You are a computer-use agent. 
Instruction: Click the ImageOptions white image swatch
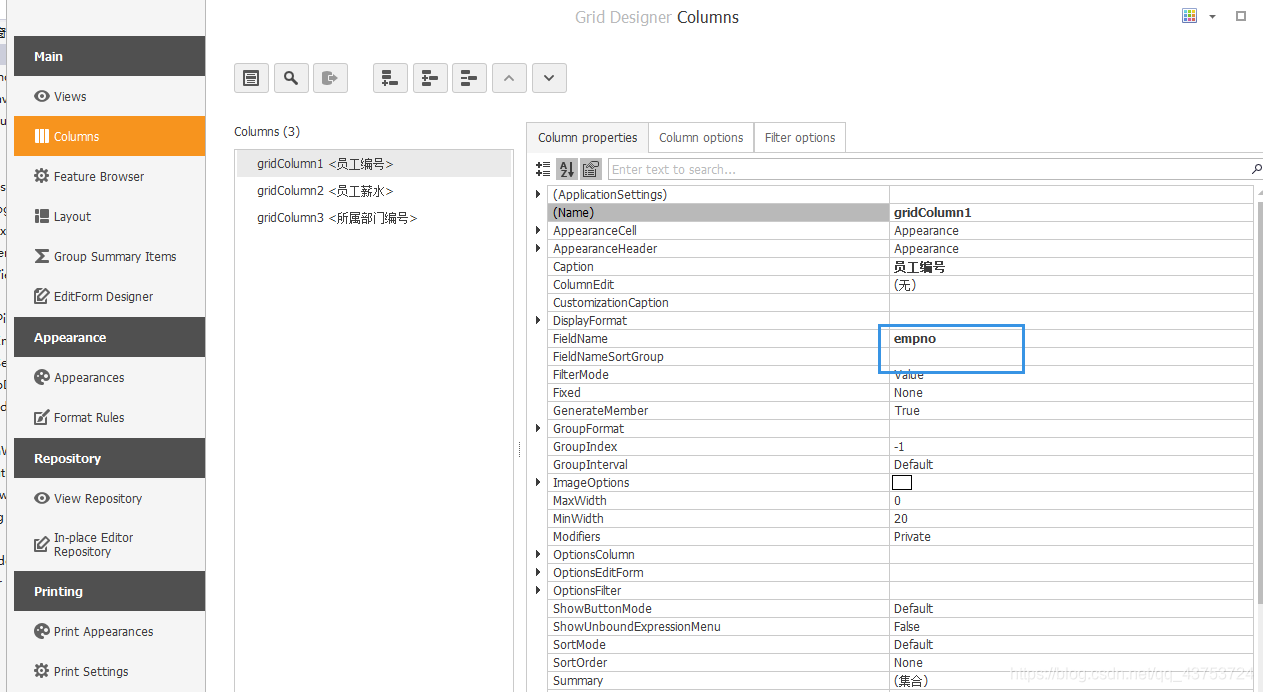tap(902, 482)
